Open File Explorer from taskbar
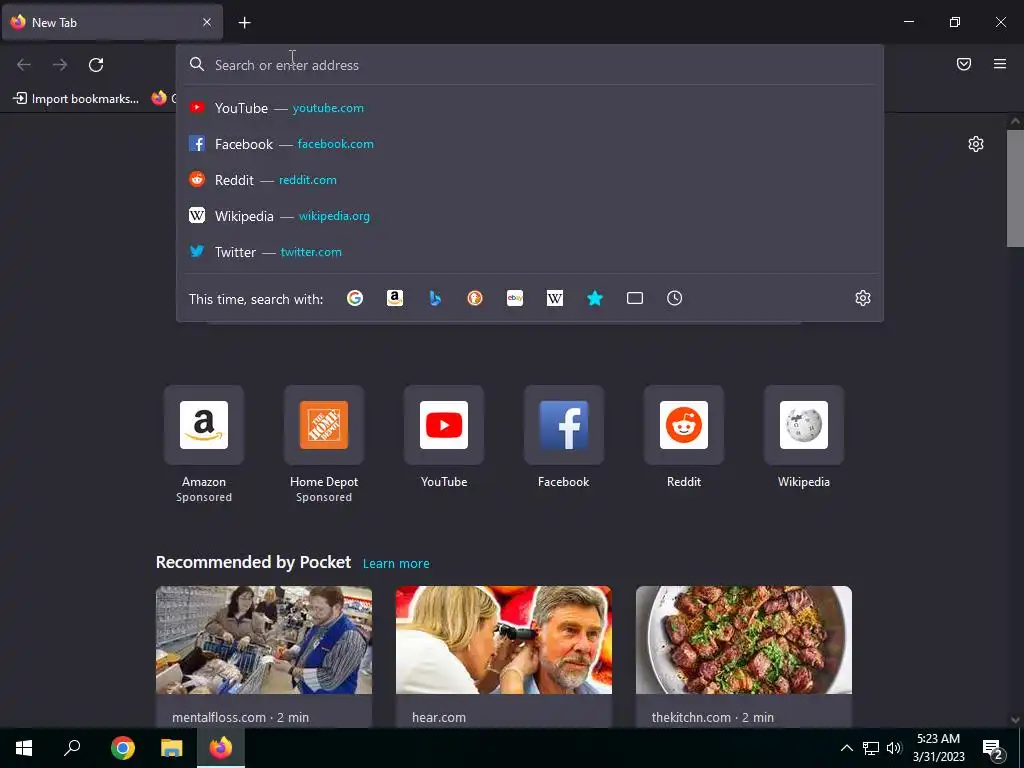The image size is (1024, 768). tap(172, 748)
